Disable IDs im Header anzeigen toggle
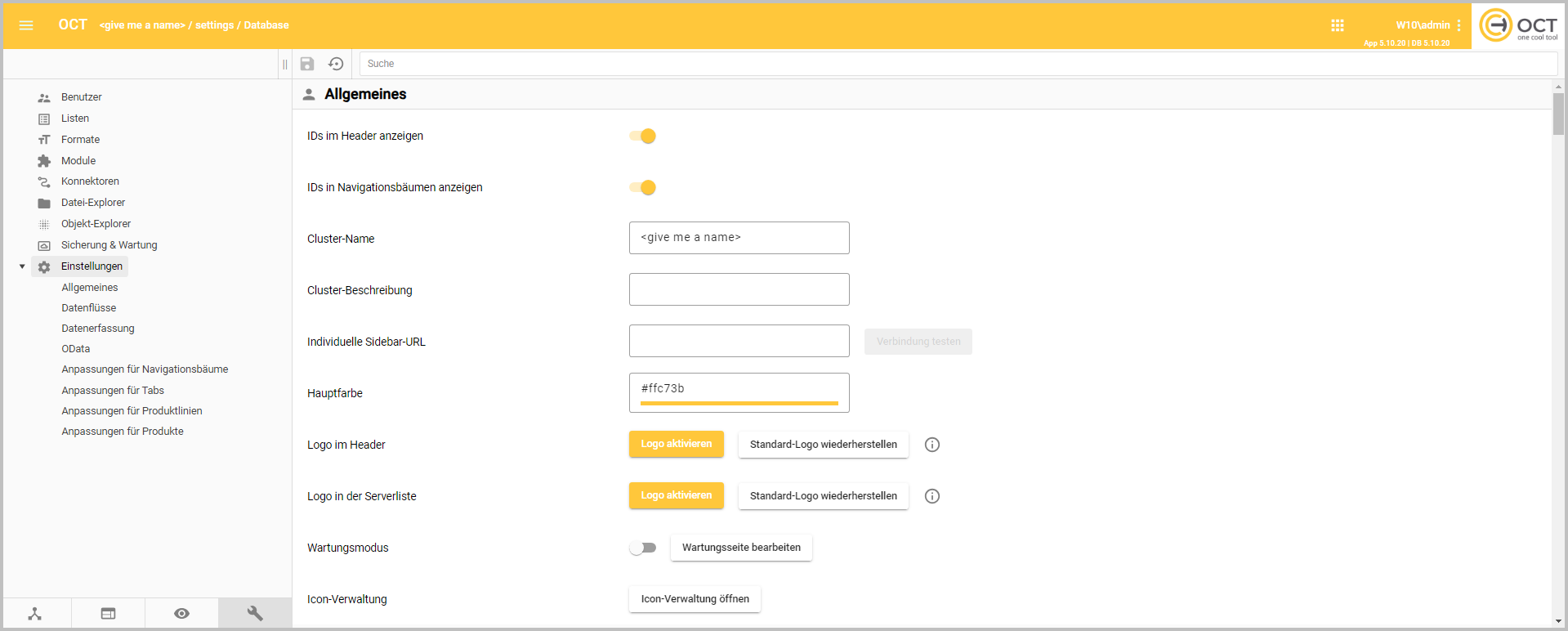1568x631 pixels. click(x=643, y=136)
